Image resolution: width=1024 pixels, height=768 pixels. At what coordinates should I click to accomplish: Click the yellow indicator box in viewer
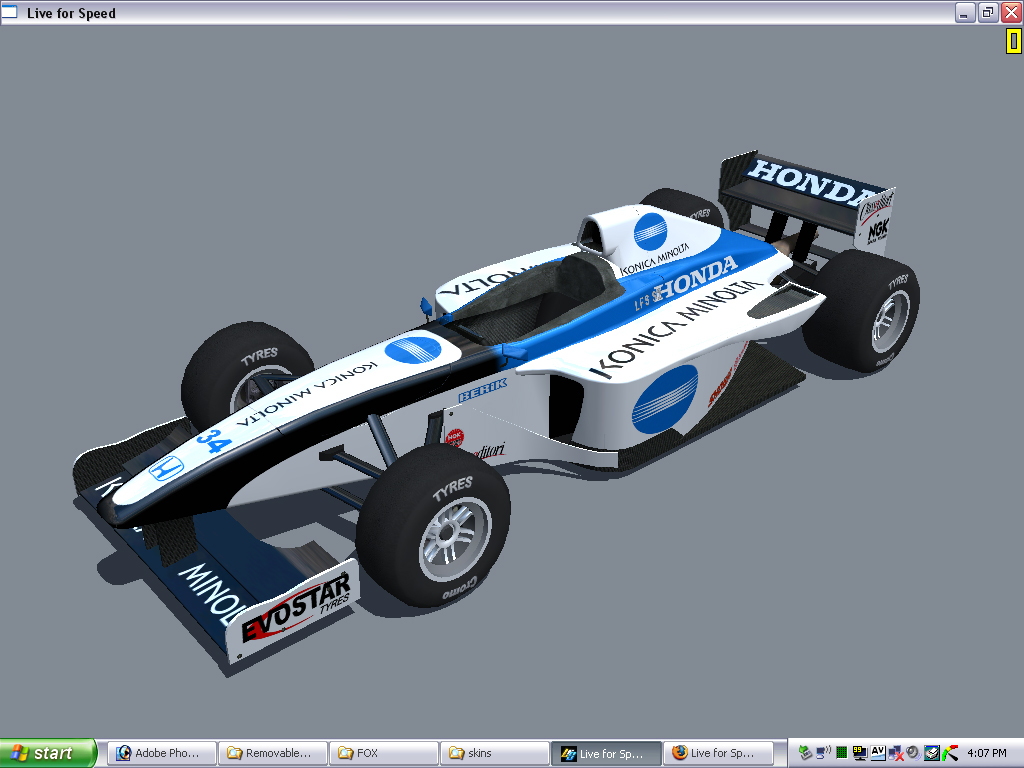coord(1013,42)
